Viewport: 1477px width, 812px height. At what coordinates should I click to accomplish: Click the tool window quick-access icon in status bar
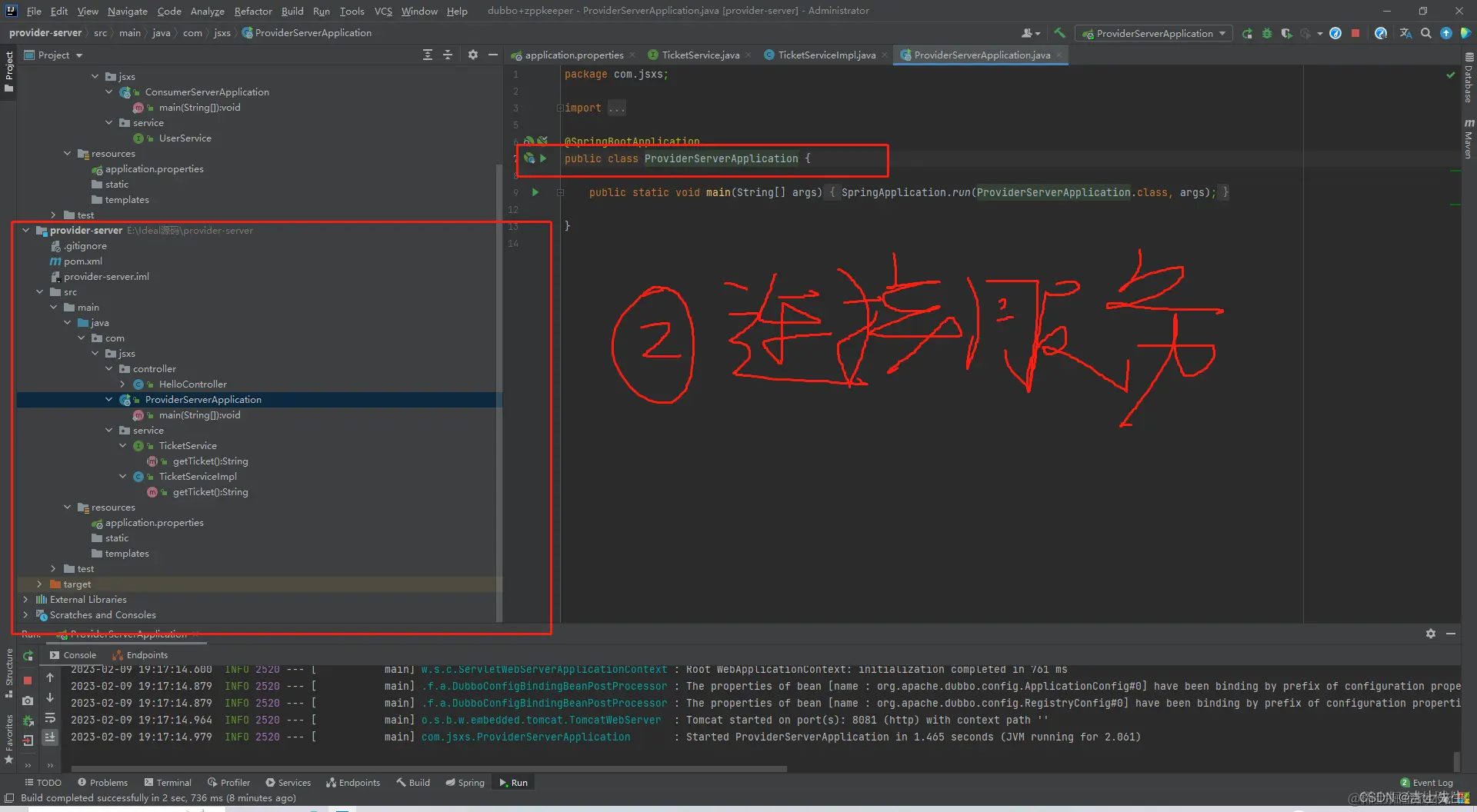point(9,798)
